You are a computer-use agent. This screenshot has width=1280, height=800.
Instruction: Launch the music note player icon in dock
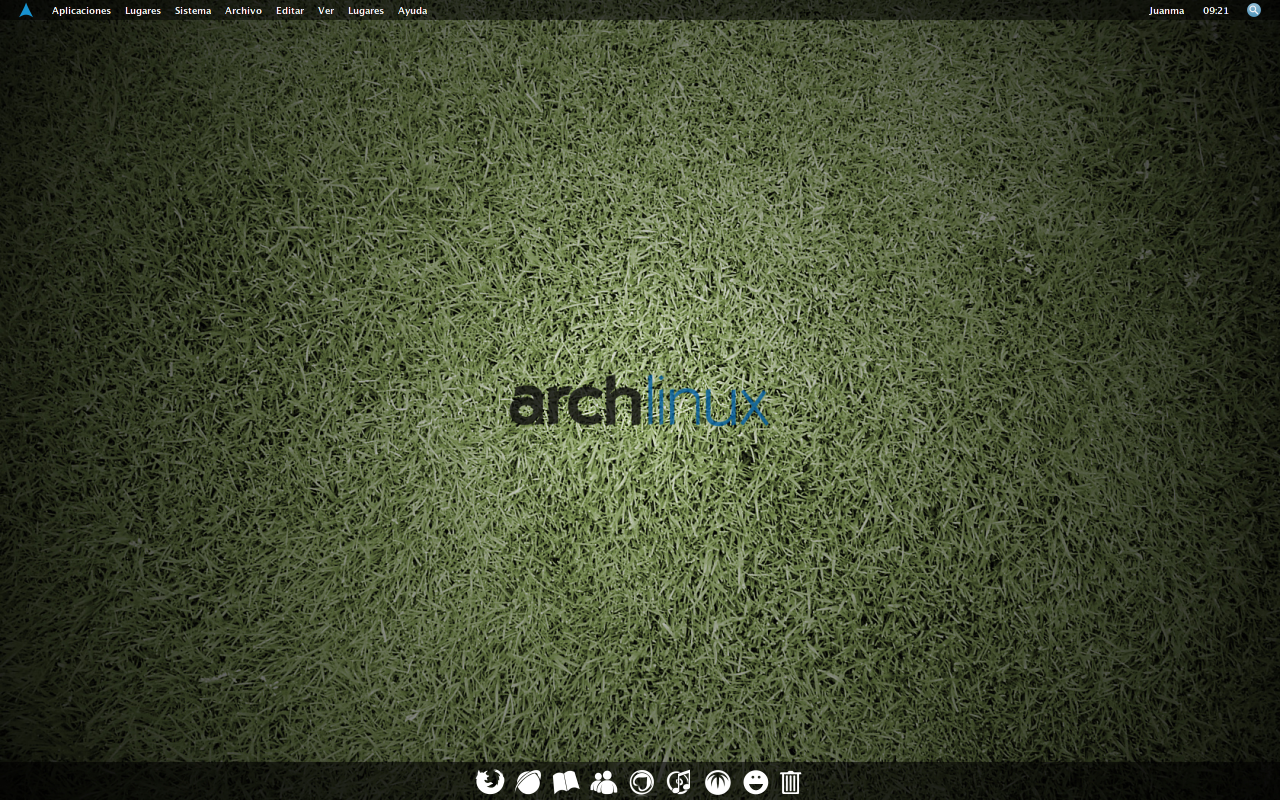[x=679, y=782]
